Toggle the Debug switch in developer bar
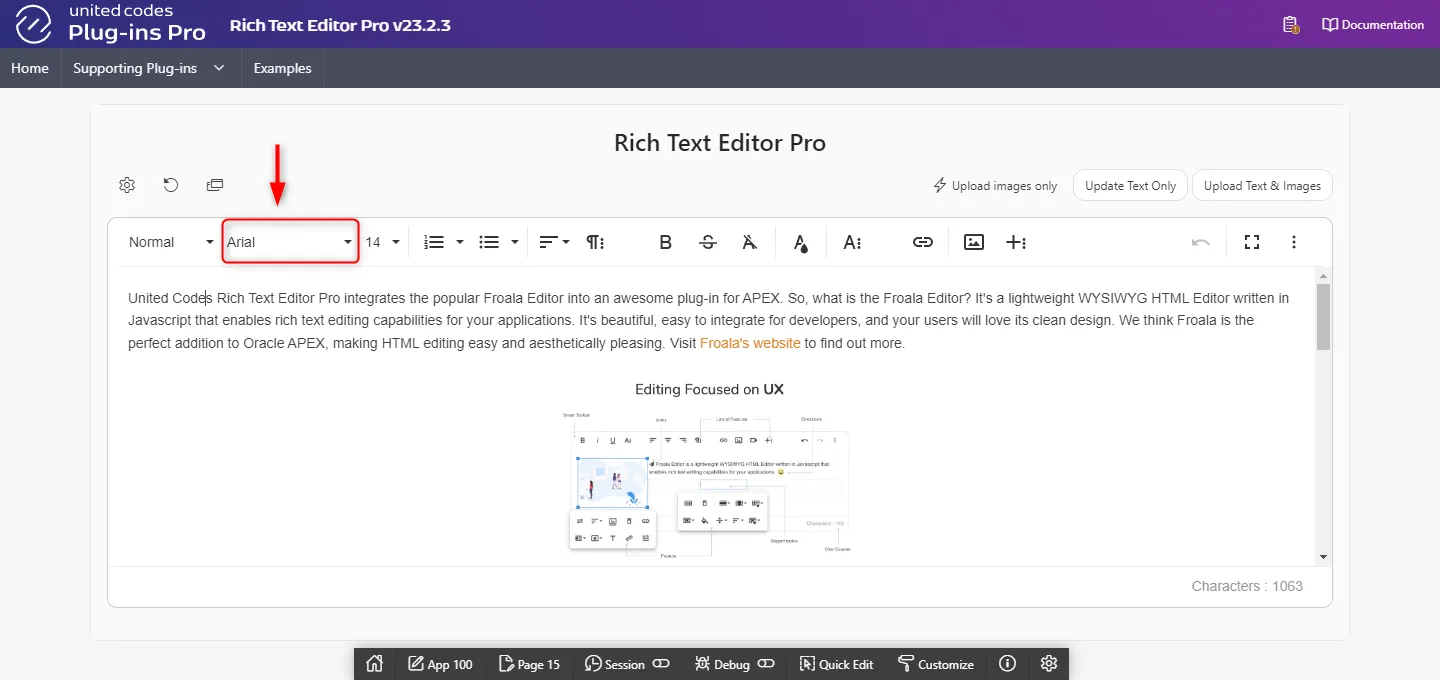Viewport: 1440px width, 680px height. 766,664
